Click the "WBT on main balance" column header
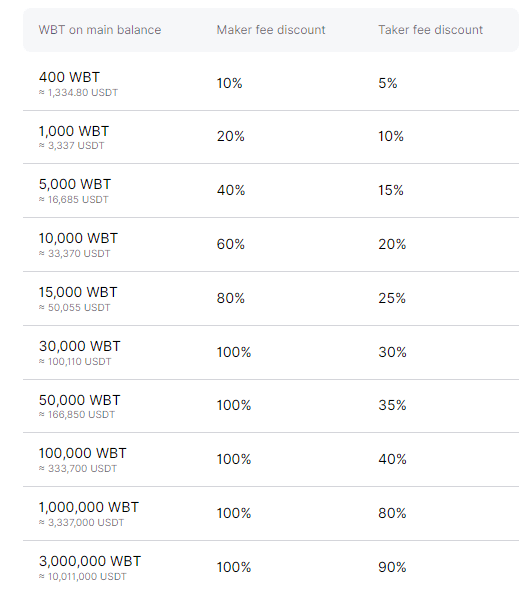530x602 pixels. pos(100,30)
